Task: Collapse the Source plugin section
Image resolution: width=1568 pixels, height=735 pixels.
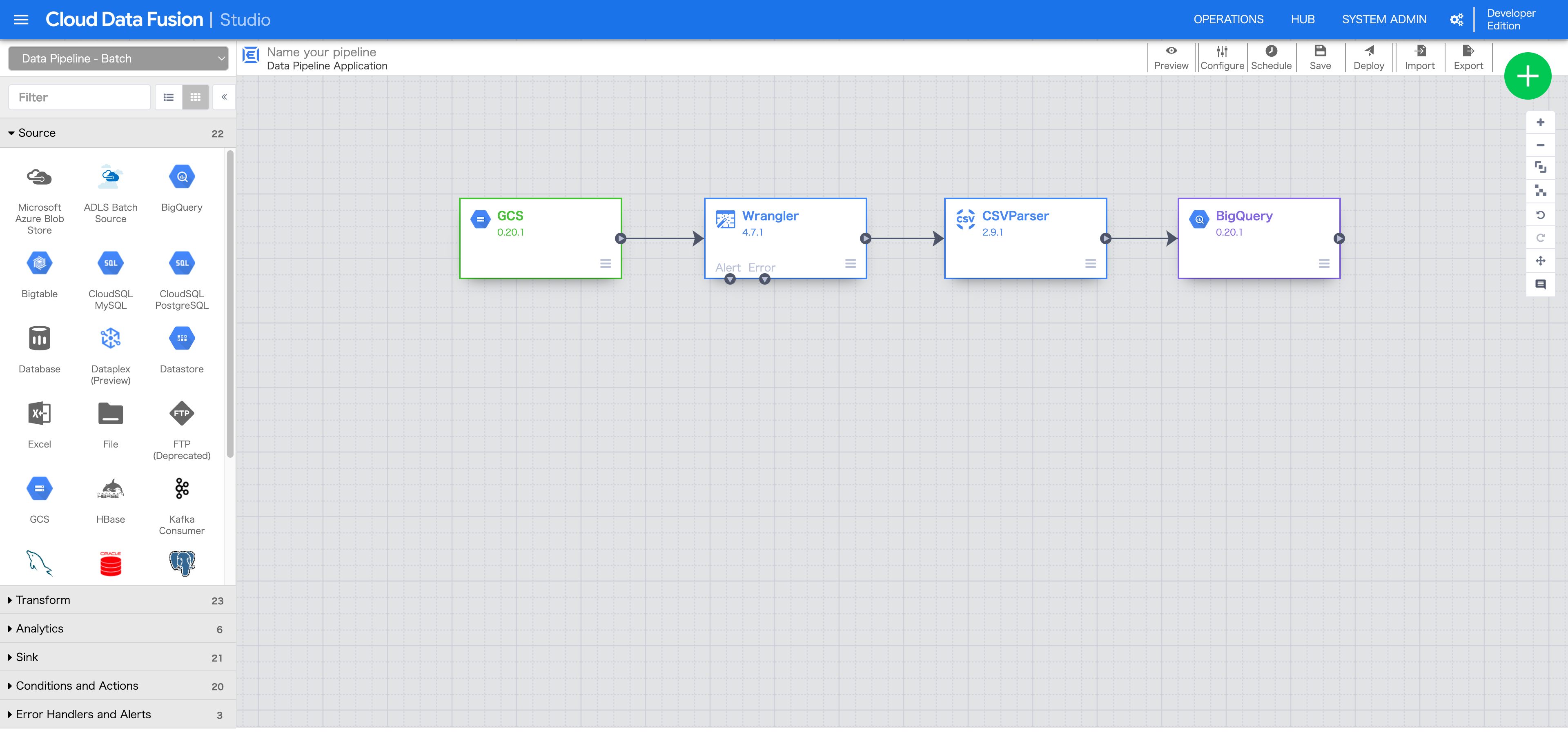Action: [118, 133]
